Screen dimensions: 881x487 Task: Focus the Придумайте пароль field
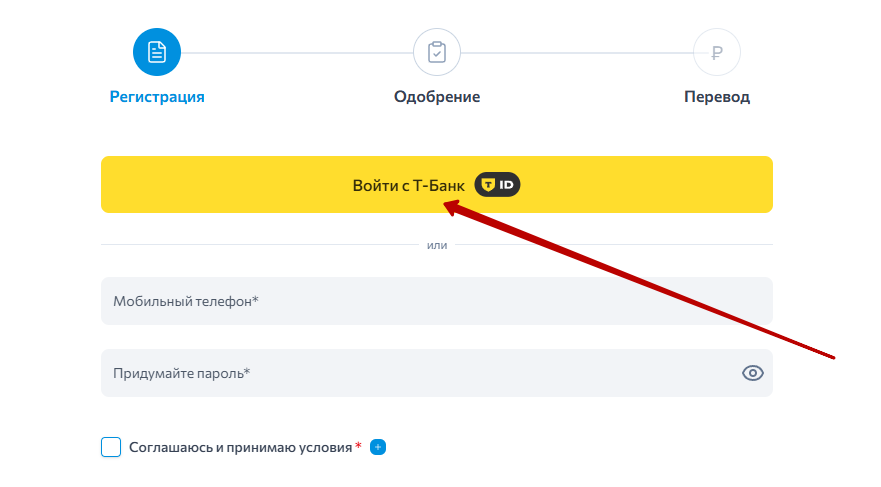(420, 373)
